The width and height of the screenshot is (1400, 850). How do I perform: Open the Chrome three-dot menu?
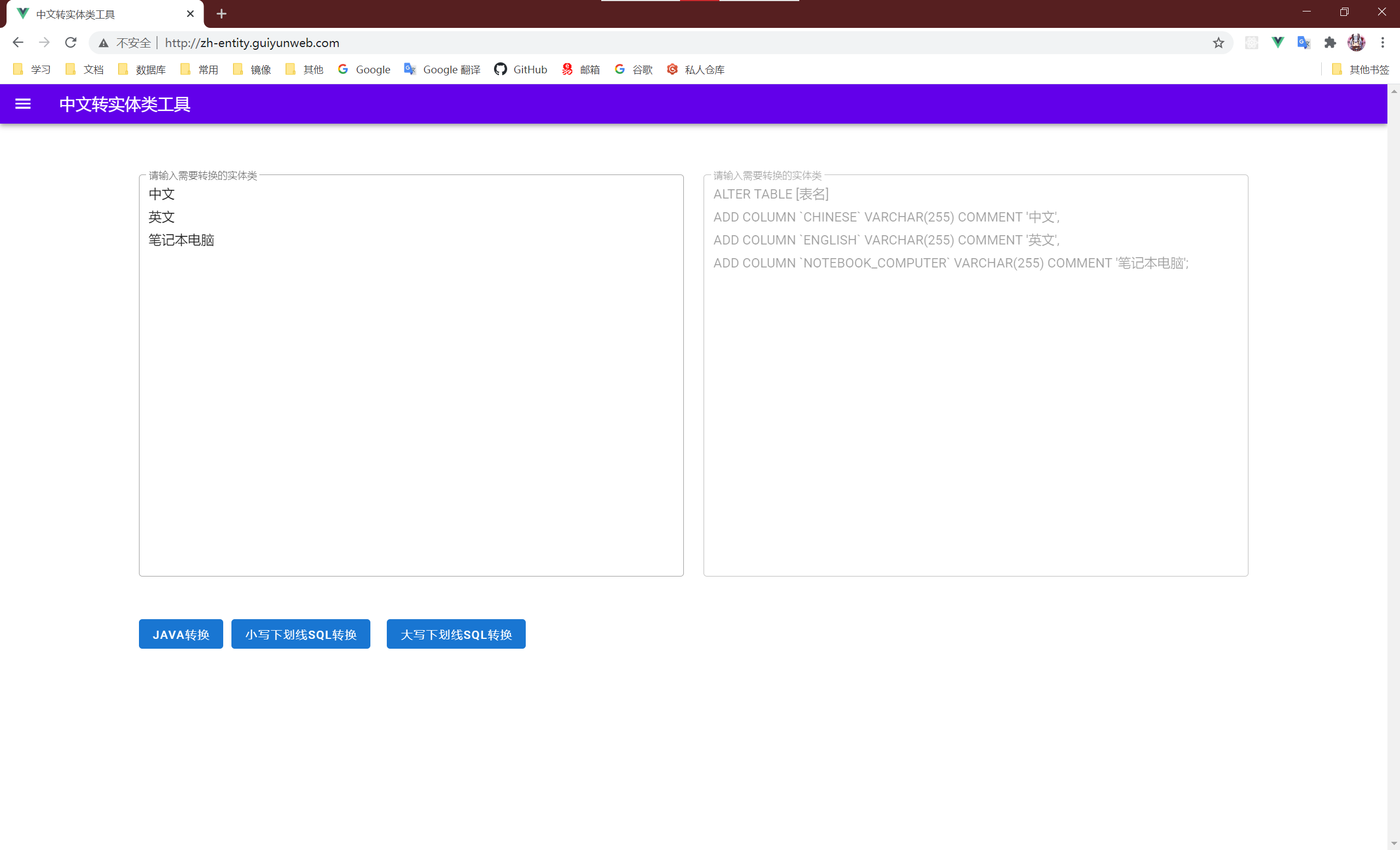(x=1382, y=42)
